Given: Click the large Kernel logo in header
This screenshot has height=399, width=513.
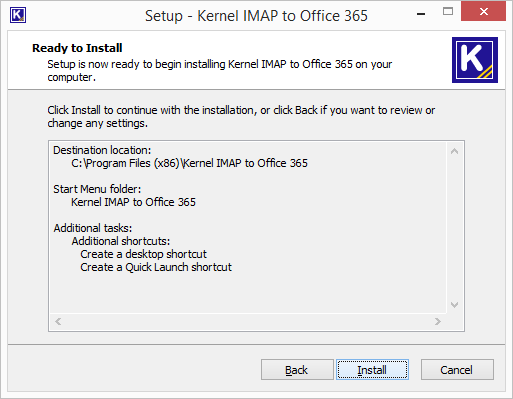Looking at the screenshot, I should pyautogui.click(x=475, y=60).
